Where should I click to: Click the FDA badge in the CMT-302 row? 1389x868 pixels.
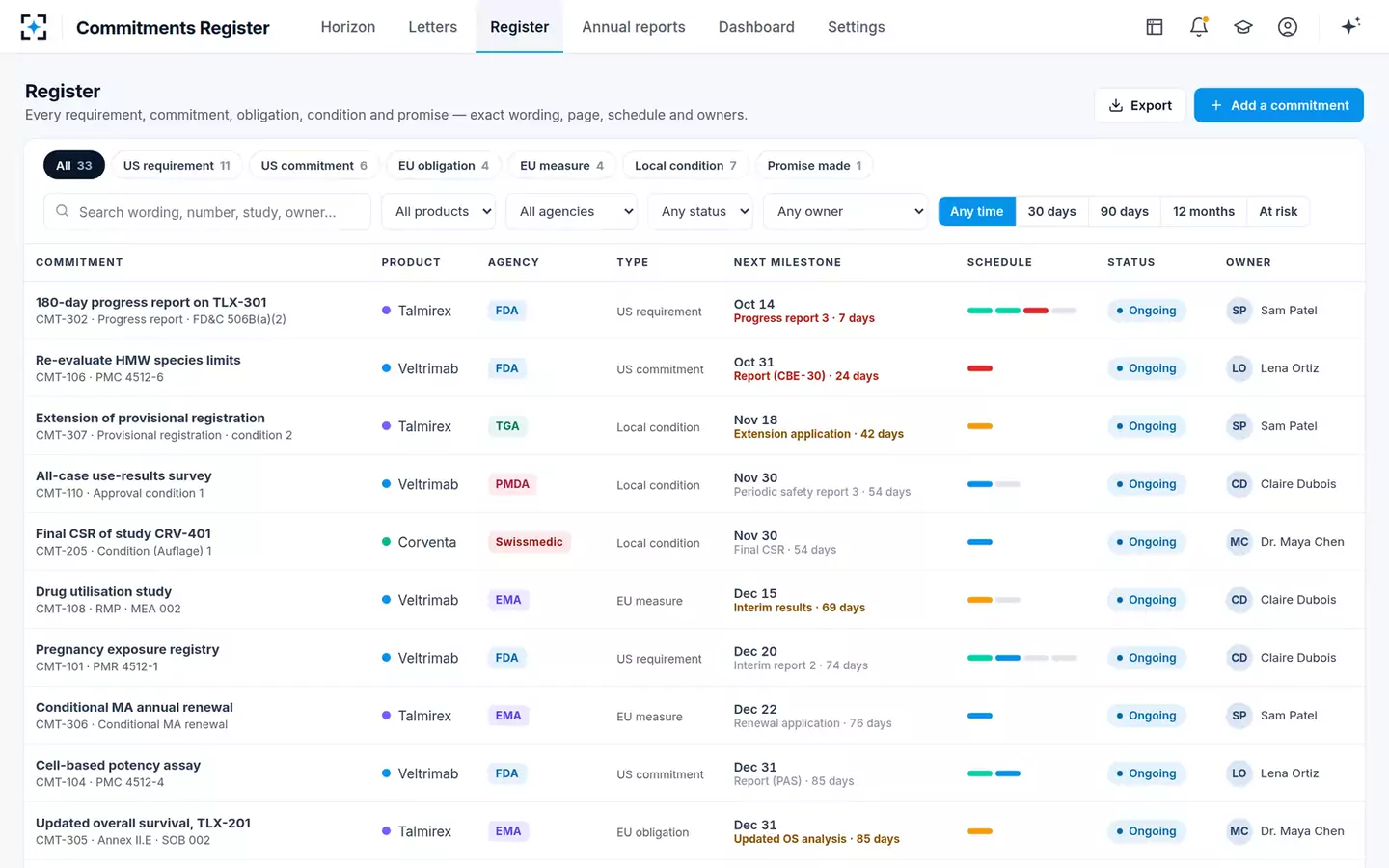coord(506,311)
